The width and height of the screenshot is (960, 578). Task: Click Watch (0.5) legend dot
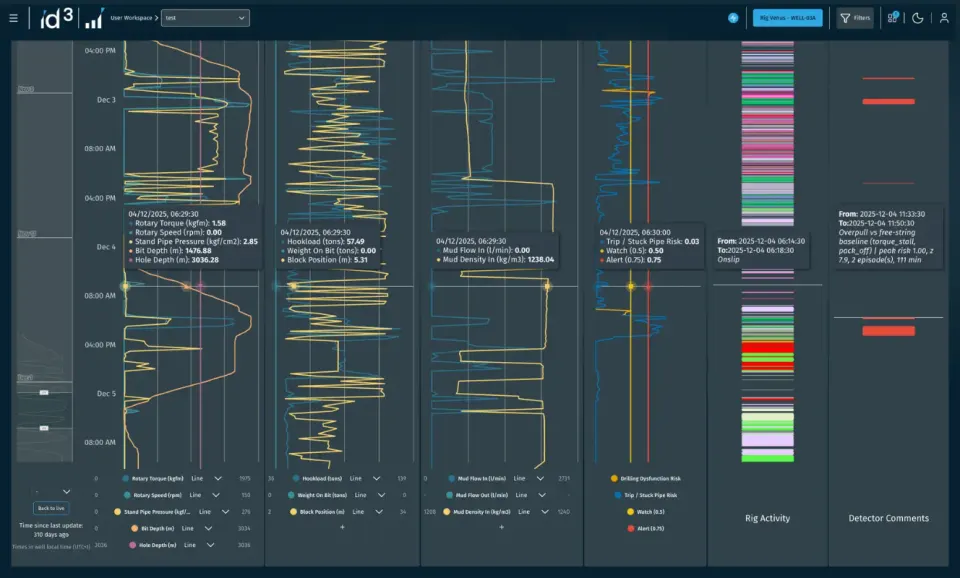pos(631,512)
